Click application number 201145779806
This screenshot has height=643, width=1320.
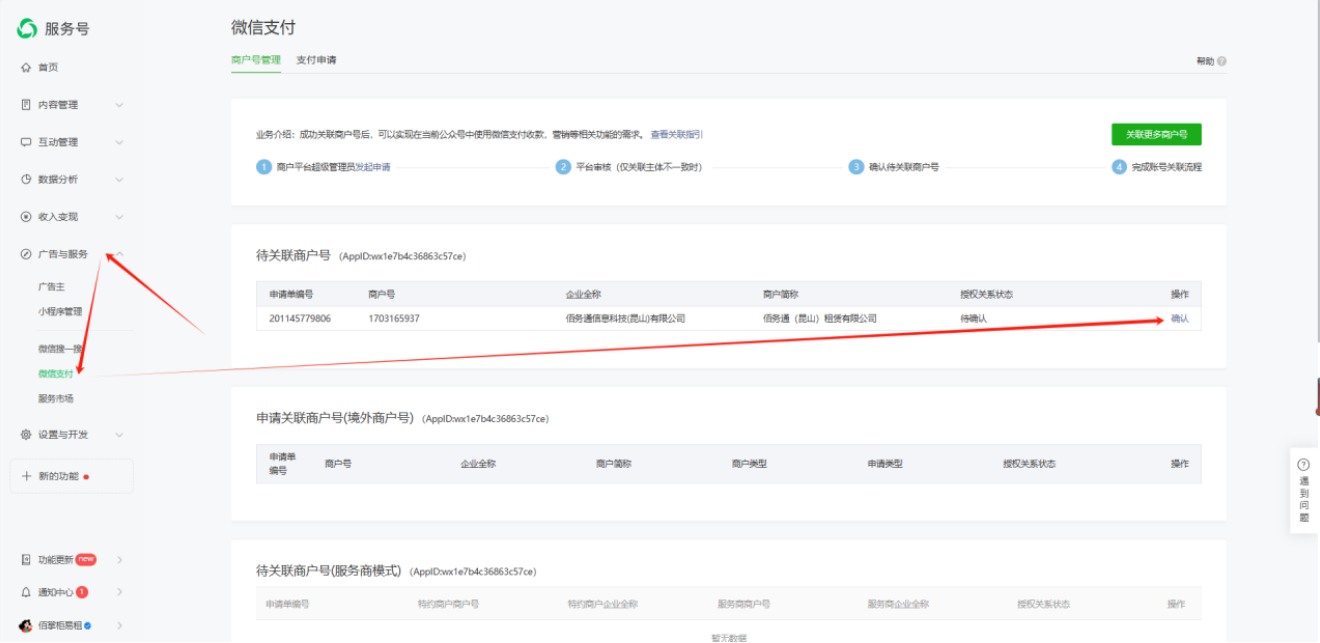[x=300, y=319]
